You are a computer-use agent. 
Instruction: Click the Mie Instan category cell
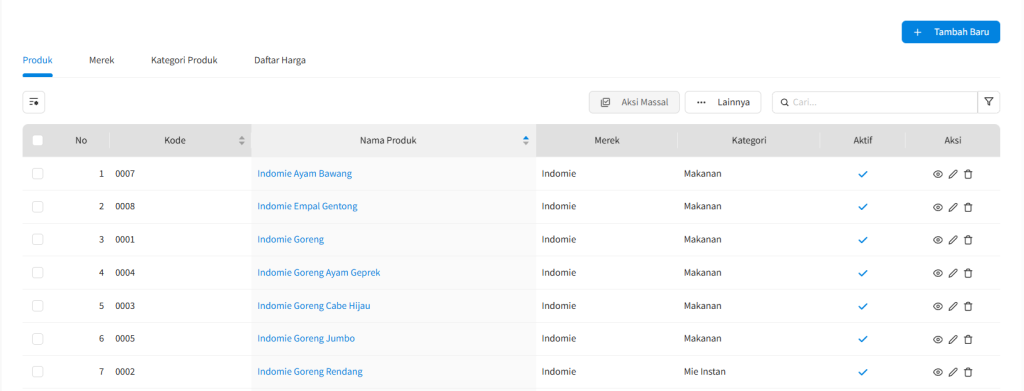[705, 372]
